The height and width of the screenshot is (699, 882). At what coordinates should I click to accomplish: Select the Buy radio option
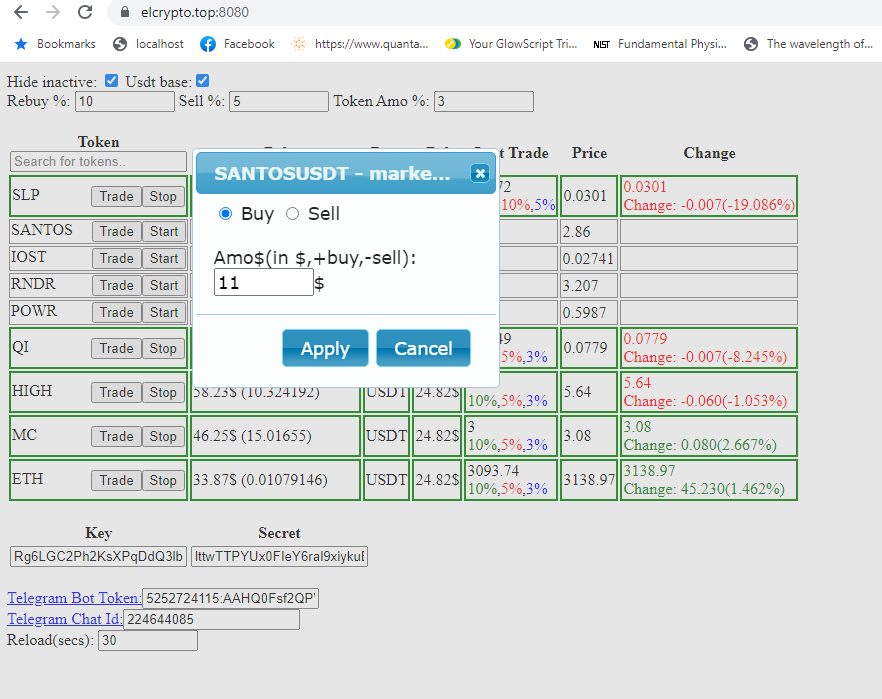(226, 214)
